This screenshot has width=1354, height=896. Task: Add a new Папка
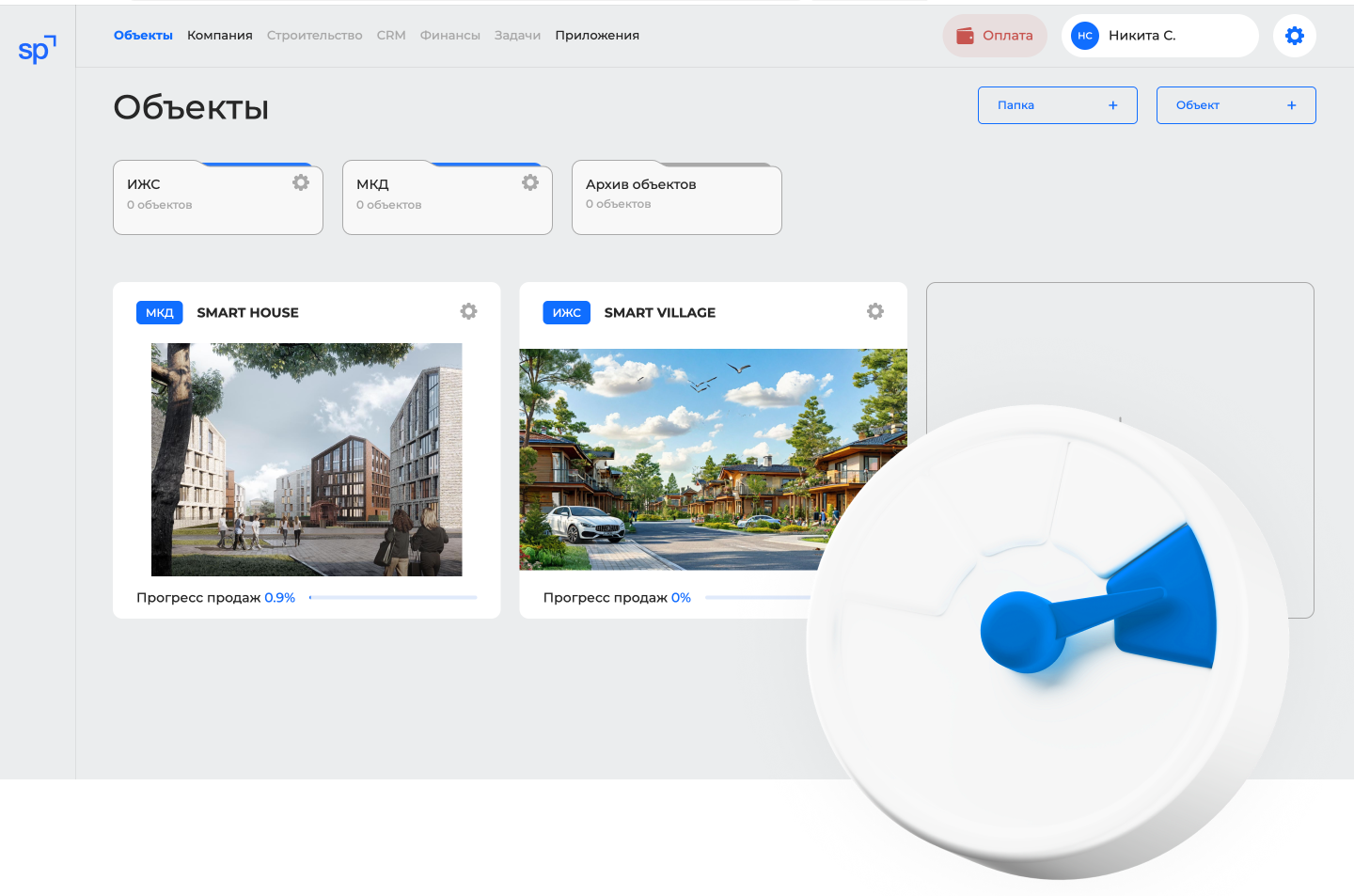tap(1058, 105)
